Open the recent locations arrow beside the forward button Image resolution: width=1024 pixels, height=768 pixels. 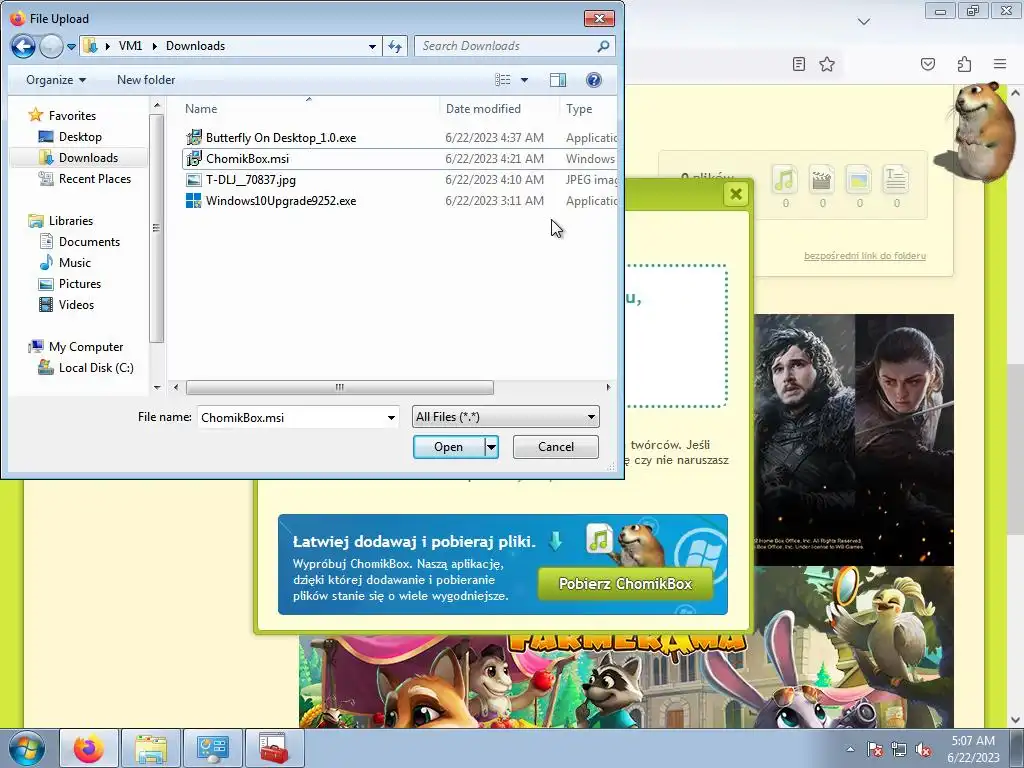[71, 46]
